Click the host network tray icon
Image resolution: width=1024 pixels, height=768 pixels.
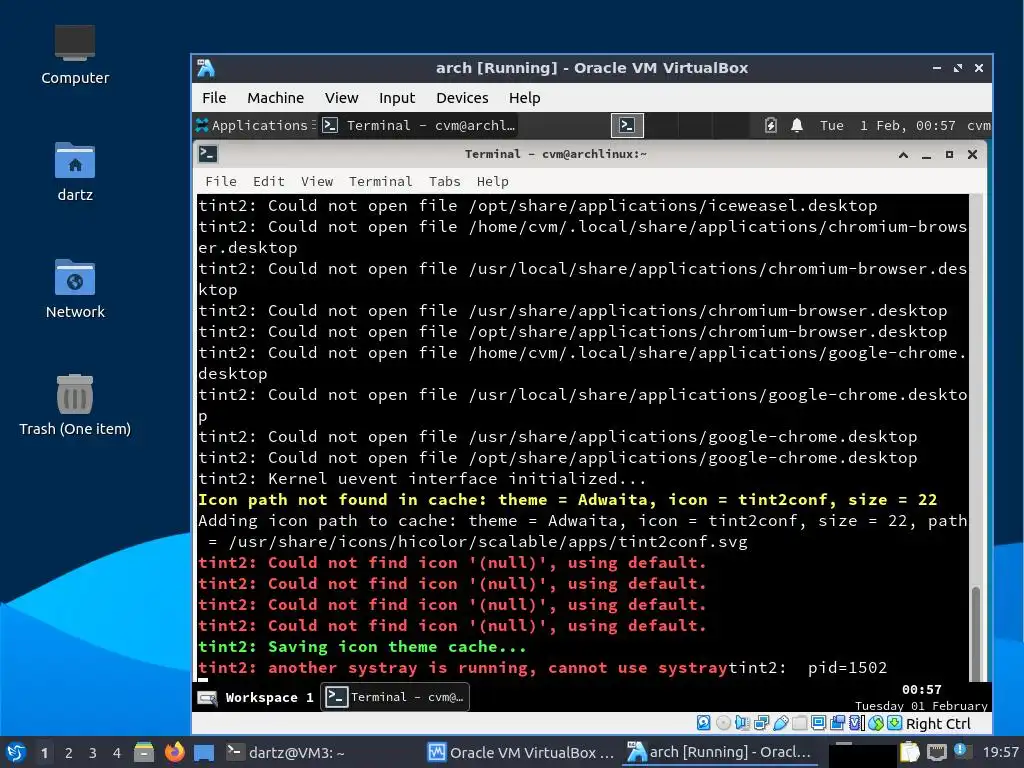[937, 752]
